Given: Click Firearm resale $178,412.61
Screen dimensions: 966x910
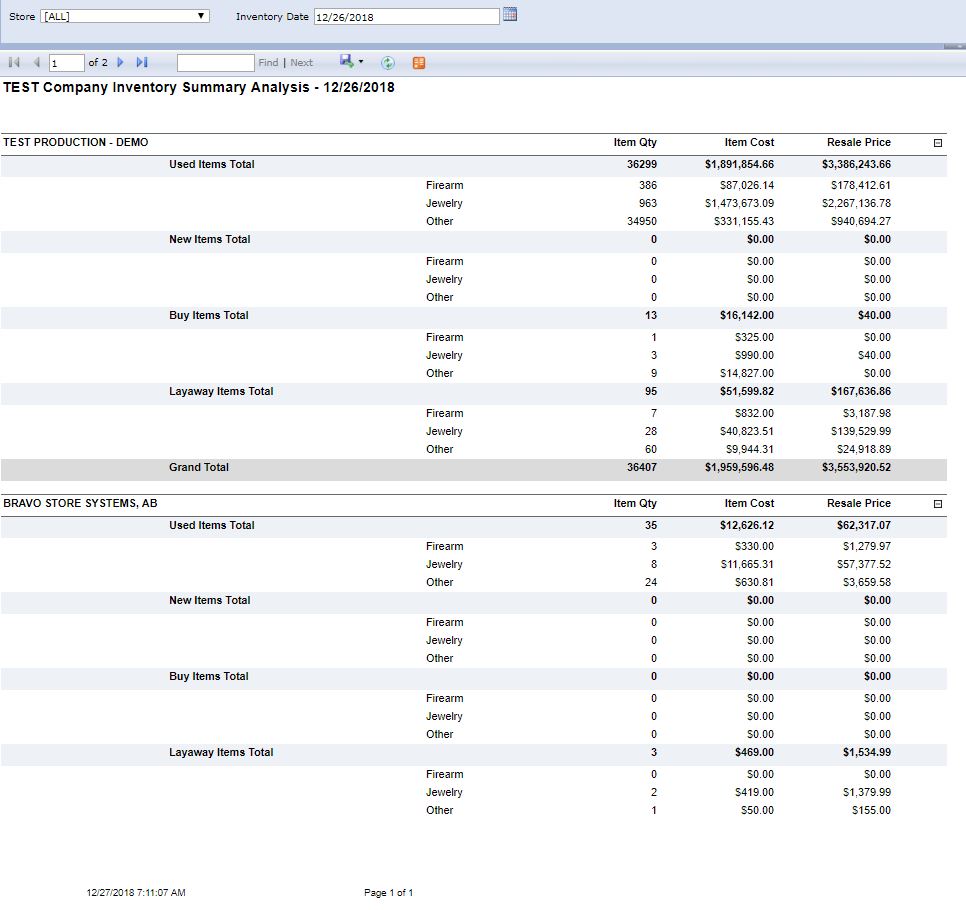Looking at the screenshot, I should click(x=861, y=185).
